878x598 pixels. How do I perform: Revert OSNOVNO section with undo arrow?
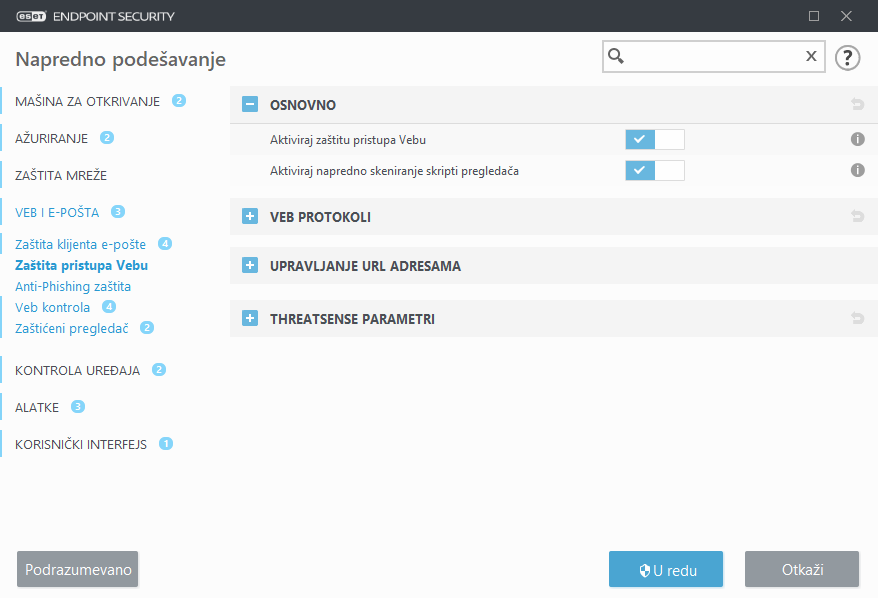(857, 104)
